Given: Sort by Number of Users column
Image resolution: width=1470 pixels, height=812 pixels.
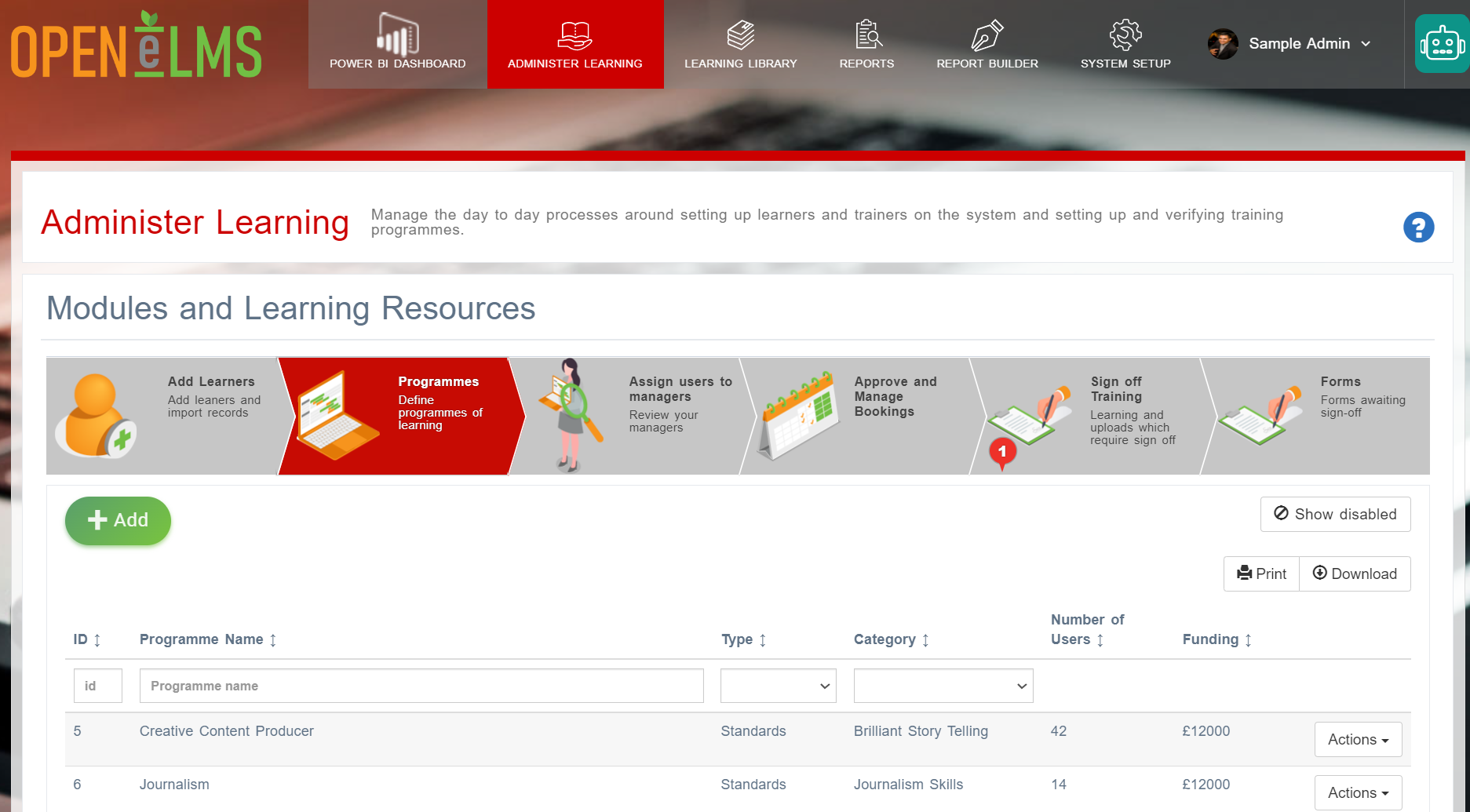Looking at the screenshot, I should (1087, 629).
